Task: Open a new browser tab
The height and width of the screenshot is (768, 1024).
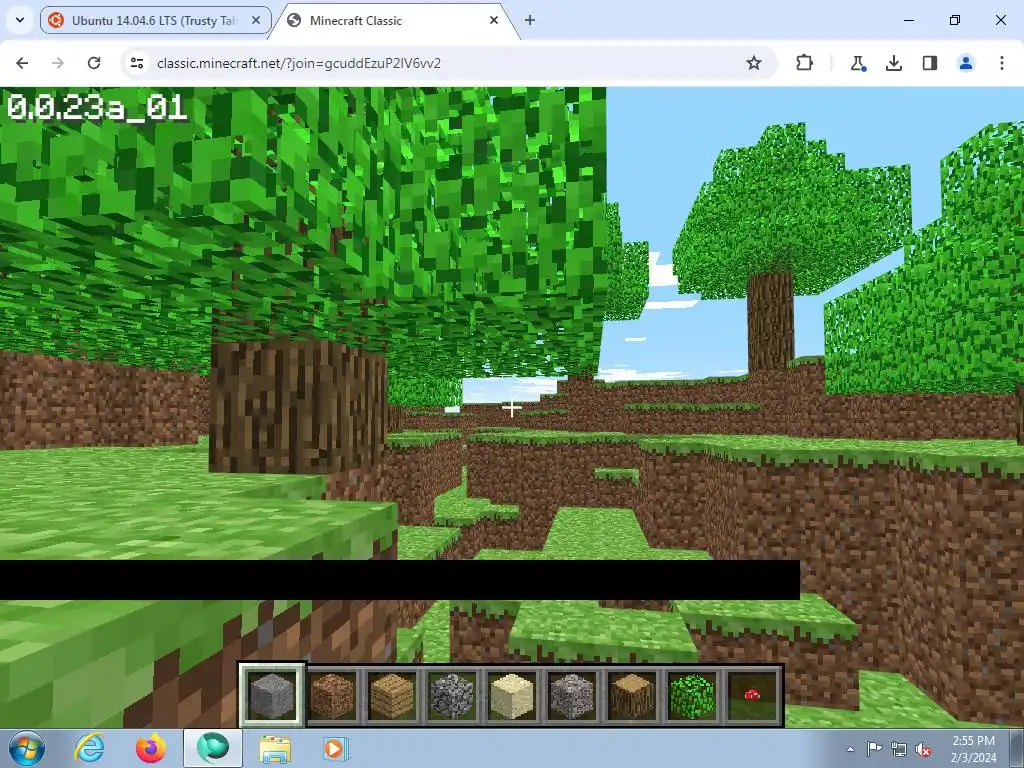Action: click(x=530, y=20)
